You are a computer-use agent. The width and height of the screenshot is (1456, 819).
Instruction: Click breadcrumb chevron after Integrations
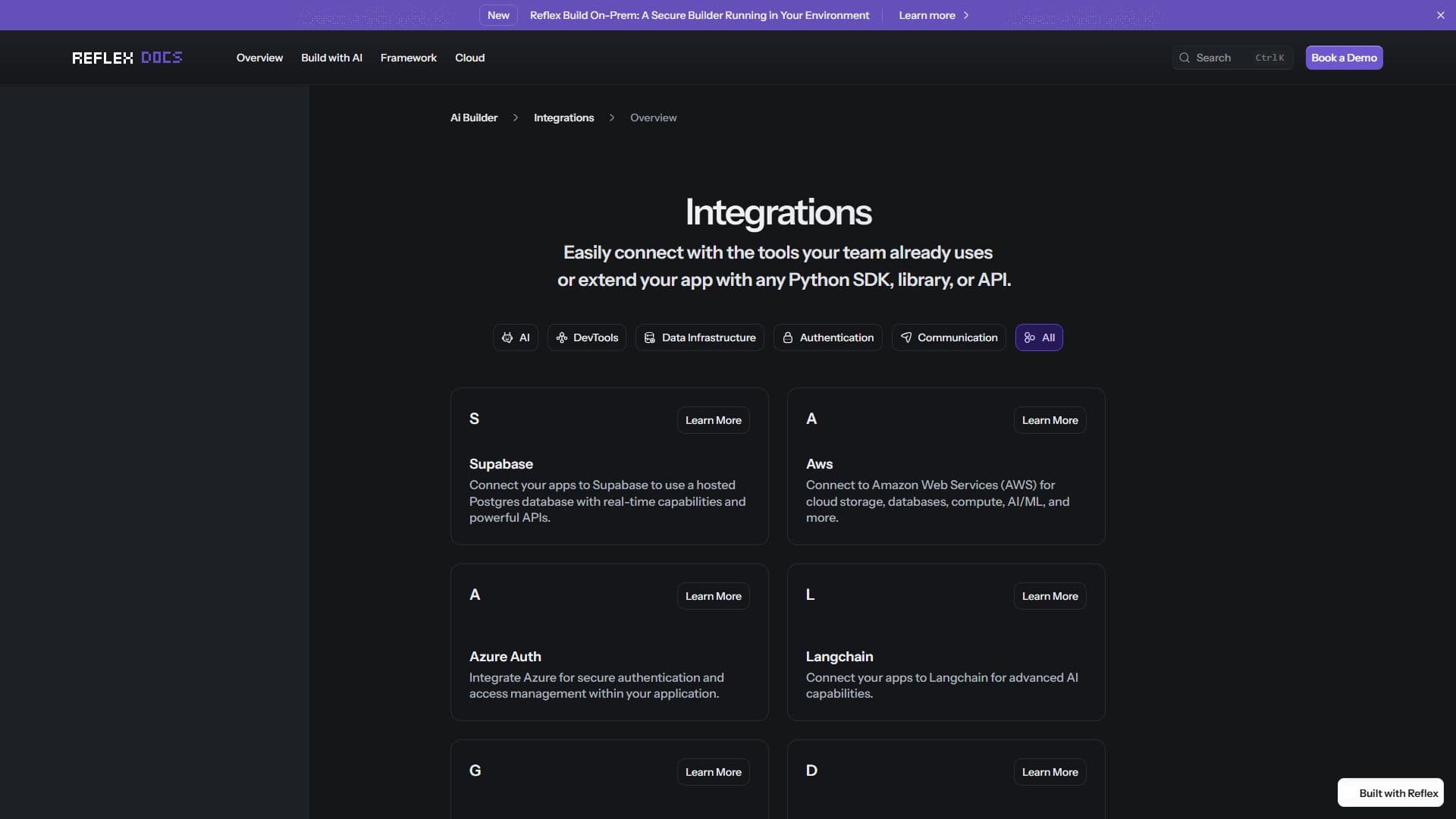tap(612, 118)
